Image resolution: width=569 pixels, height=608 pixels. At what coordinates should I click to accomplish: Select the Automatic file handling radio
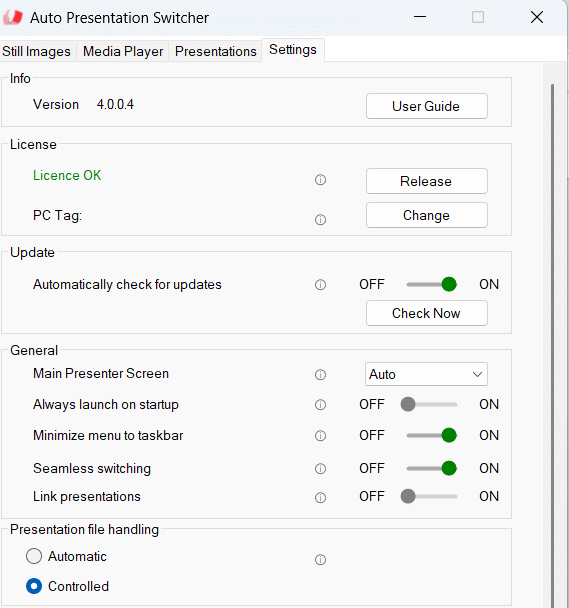coord(34,556)
